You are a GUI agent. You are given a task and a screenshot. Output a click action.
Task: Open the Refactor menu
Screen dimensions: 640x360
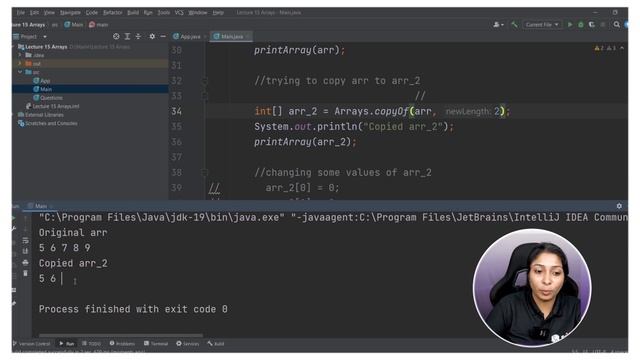[113, 13]
